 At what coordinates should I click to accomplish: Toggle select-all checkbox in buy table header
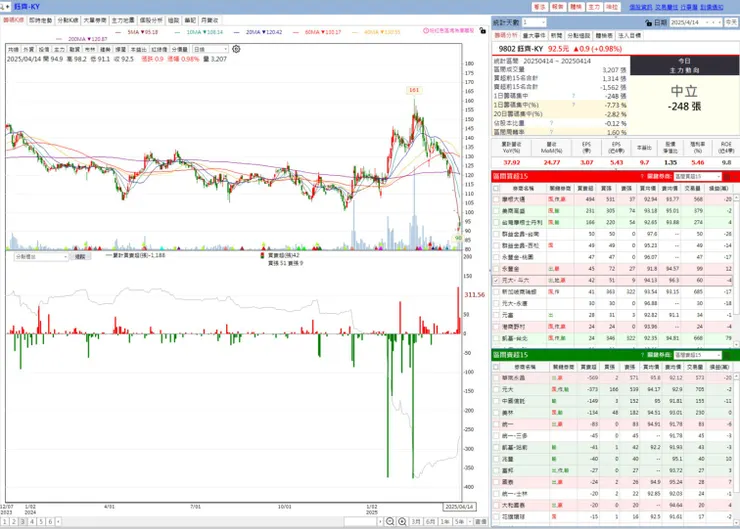point(496,188)
